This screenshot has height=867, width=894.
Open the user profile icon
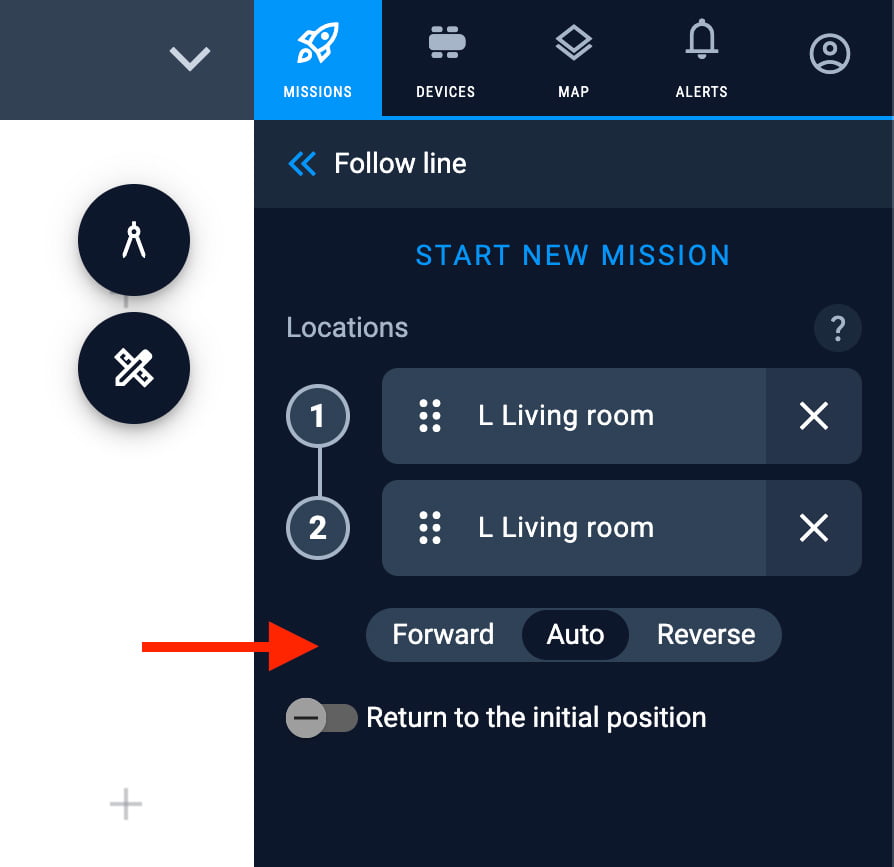pyautogui.click(x=830, y=54)
